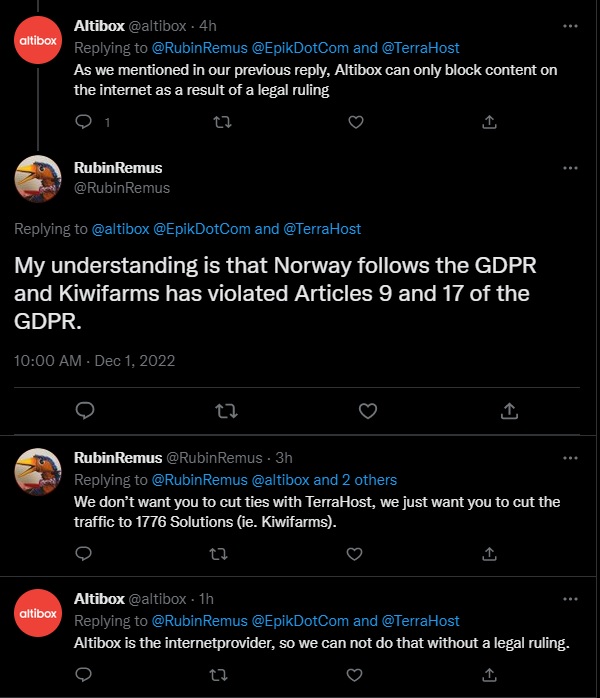Open RubinRemus avatar on main tweet
Screen dimensions: 600x698
point(40,178)
